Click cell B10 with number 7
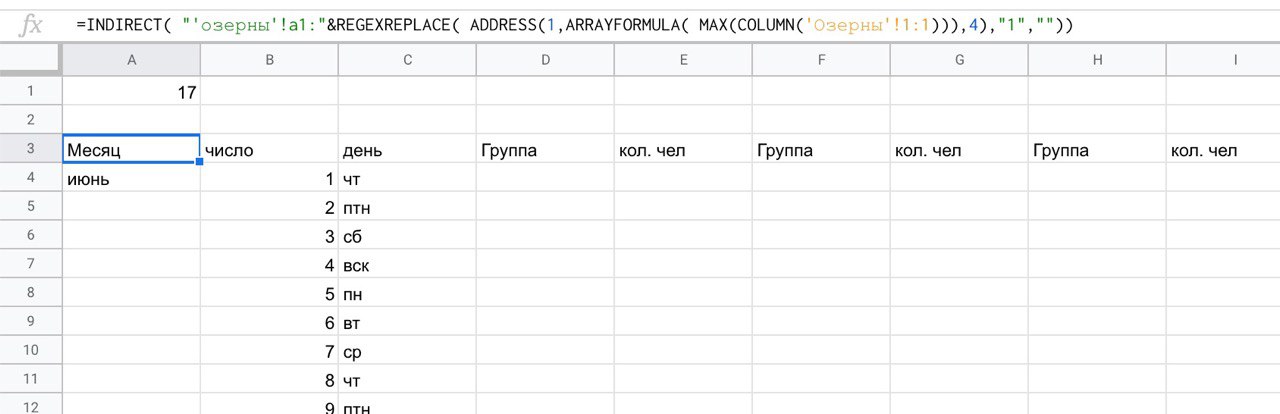The image size is (1280, 414). point(269,352)
